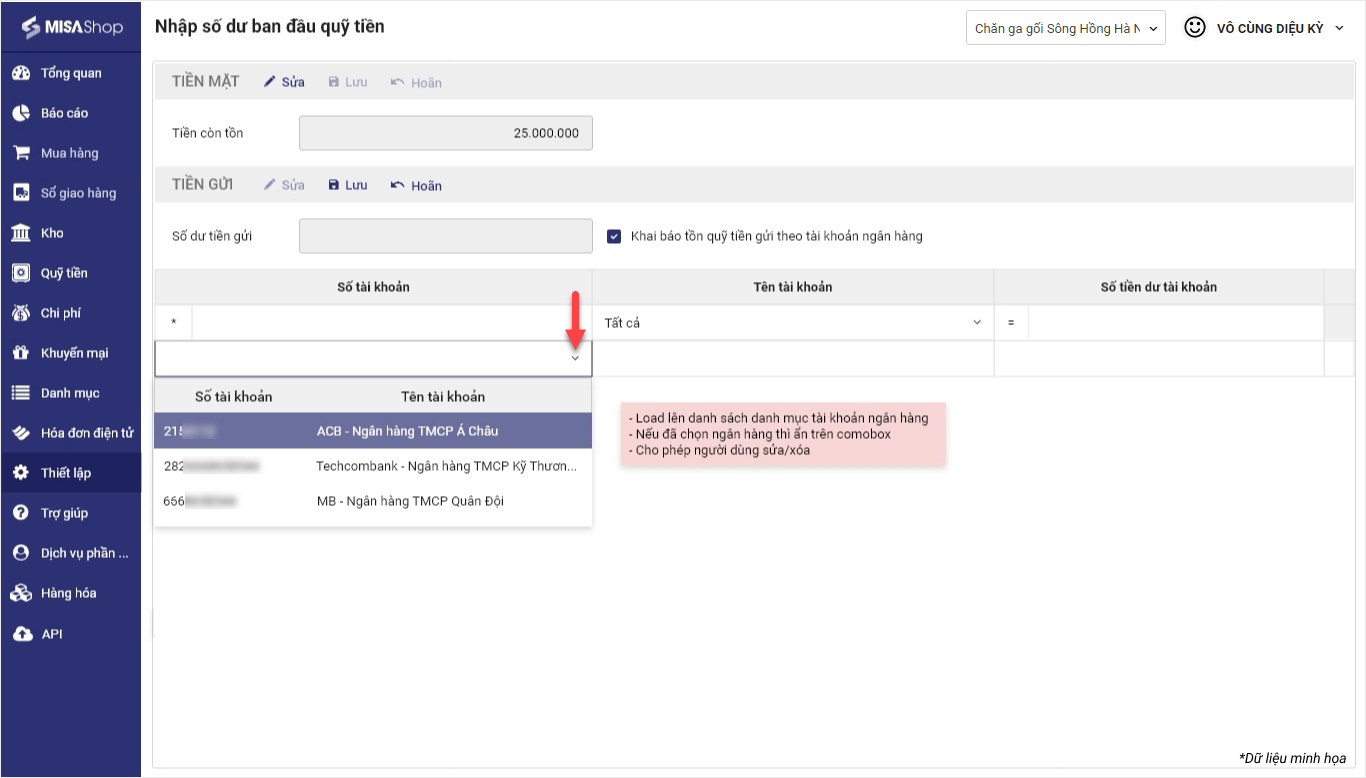Focus the Số tiền dư tài khoản filter input

[1175, 323]
